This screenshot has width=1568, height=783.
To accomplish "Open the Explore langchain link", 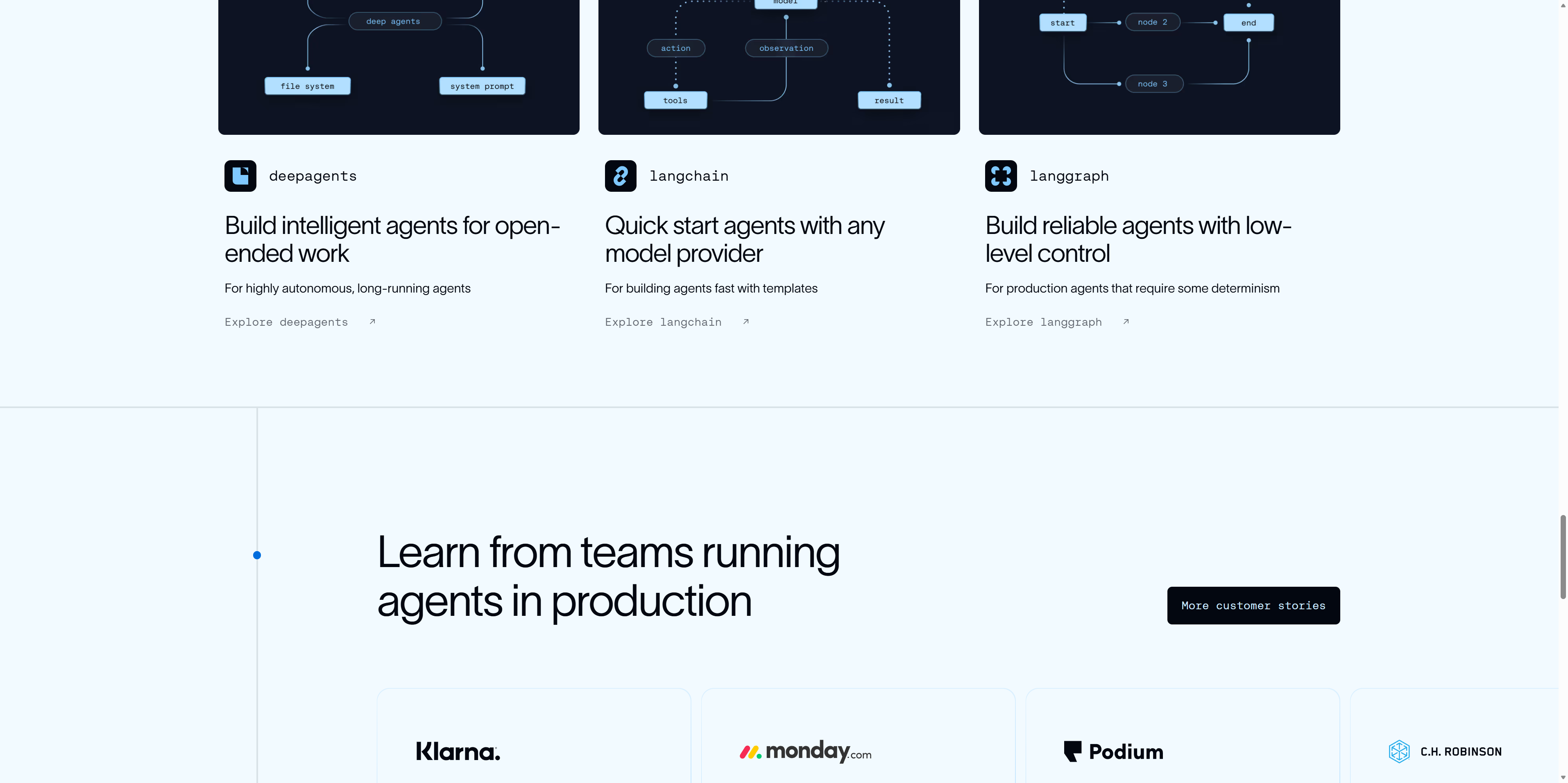I will [x=677, y=322].
